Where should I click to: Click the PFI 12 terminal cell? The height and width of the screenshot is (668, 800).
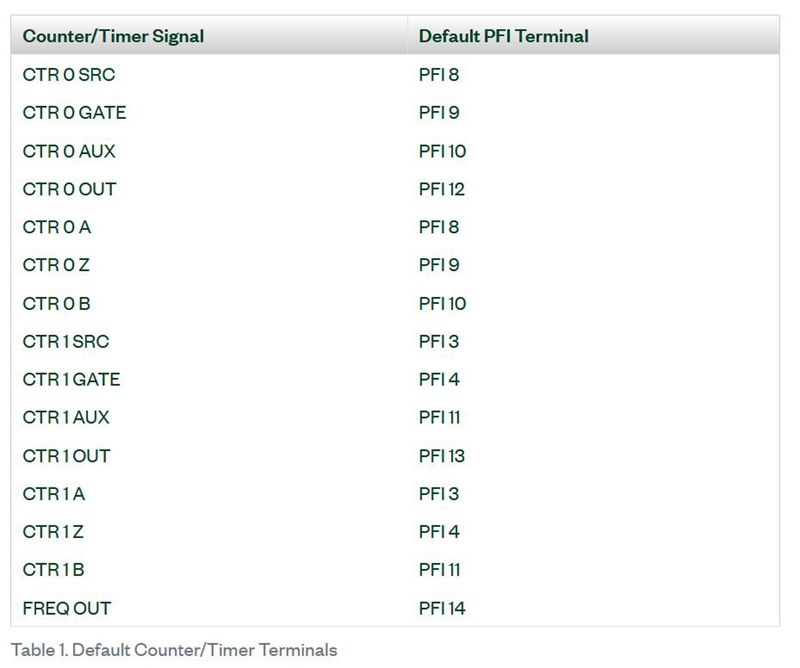442,189
